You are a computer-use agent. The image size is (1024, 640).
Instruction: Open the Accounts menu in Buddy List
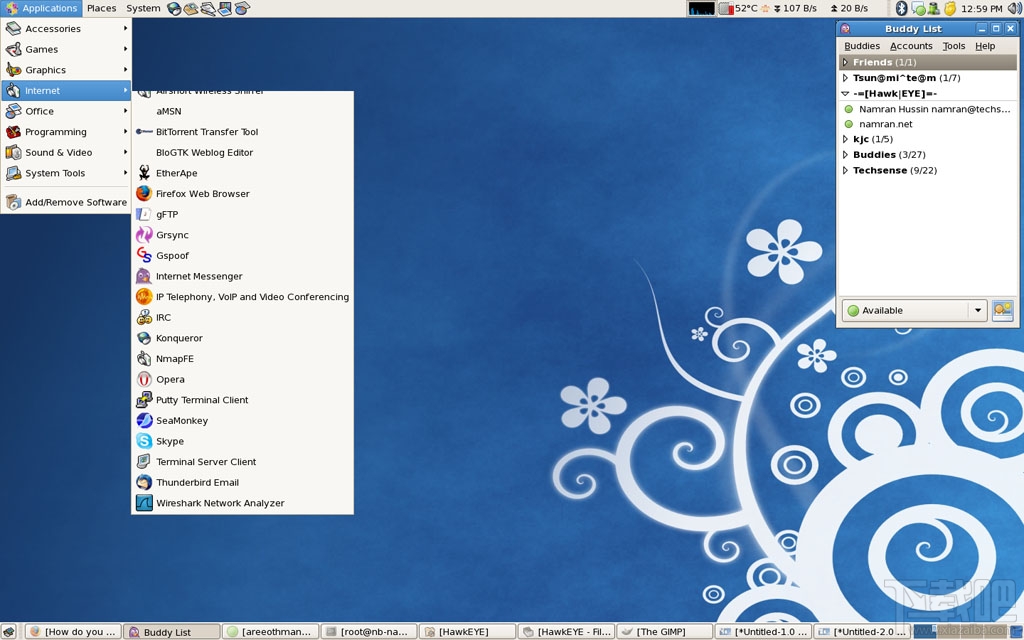click(910, 46)
